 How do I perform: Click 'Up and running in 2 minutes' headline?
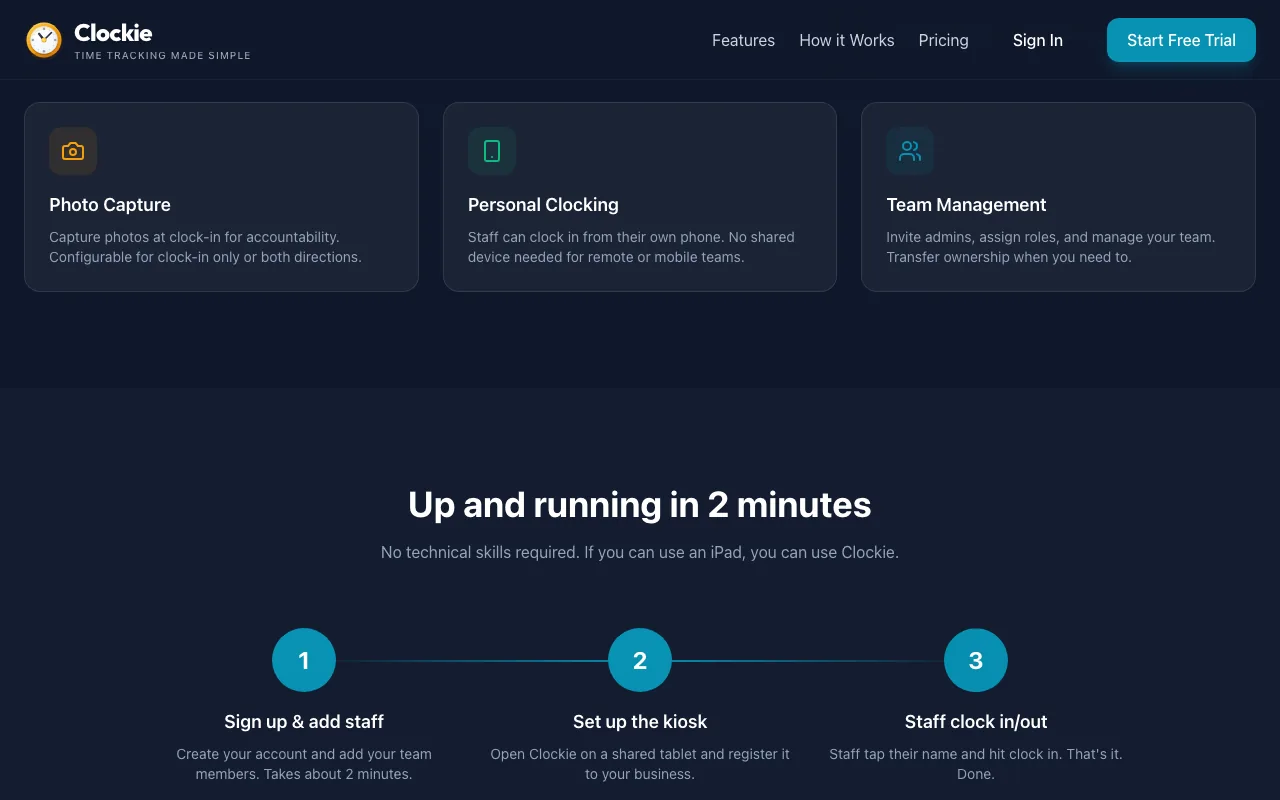pyautogui.click(x=640, y=505)
